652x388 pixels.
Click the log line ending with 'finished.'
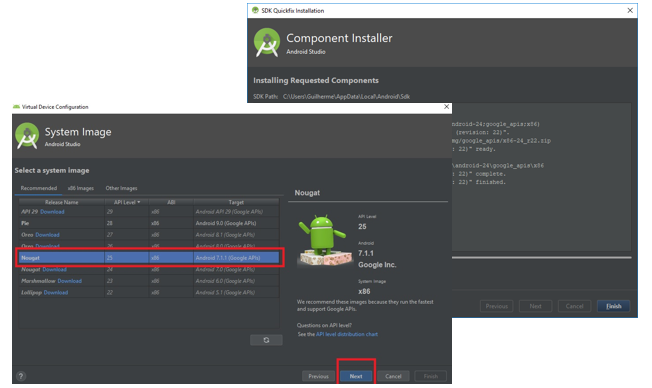click(479, 182)
